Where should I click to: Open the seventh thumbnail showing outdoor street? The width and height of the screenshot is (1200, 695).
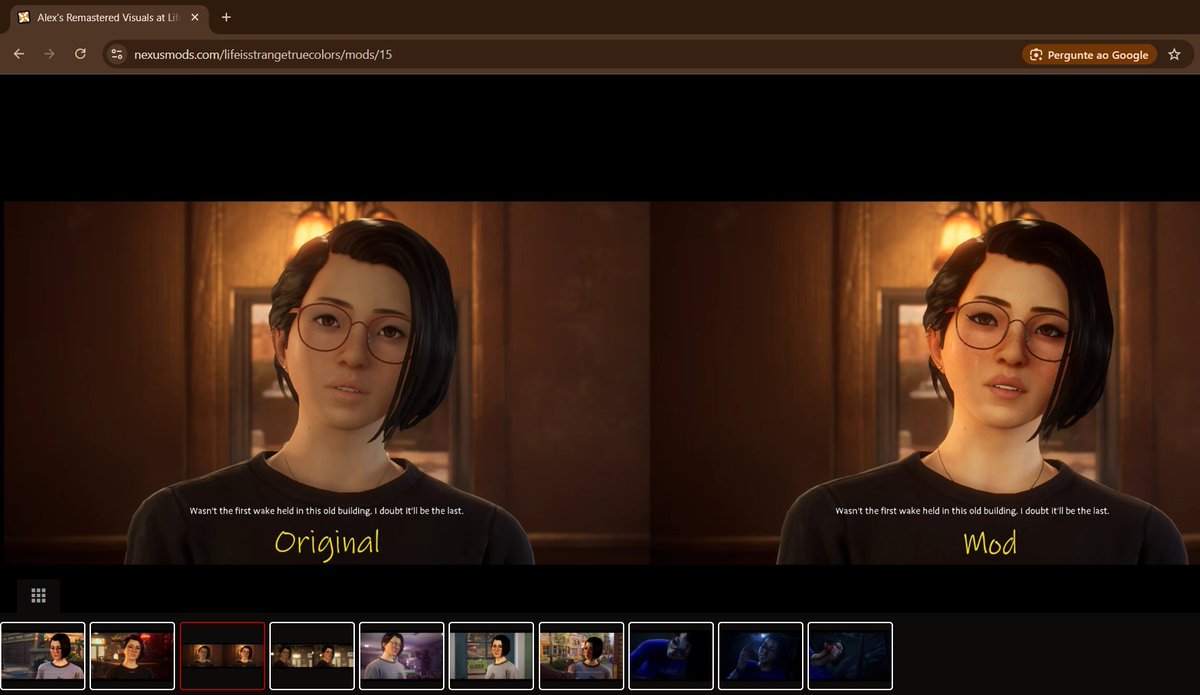581,656
